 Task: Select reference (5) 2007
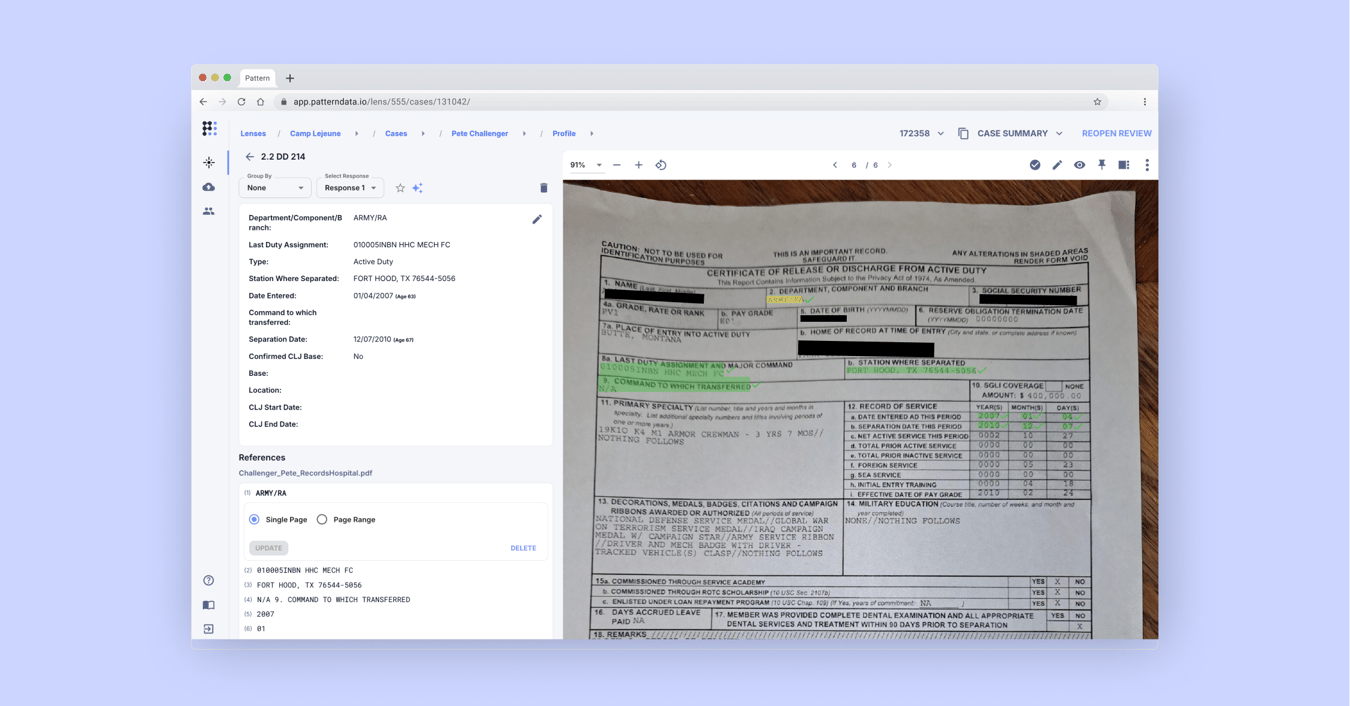[x=264, y=614]
